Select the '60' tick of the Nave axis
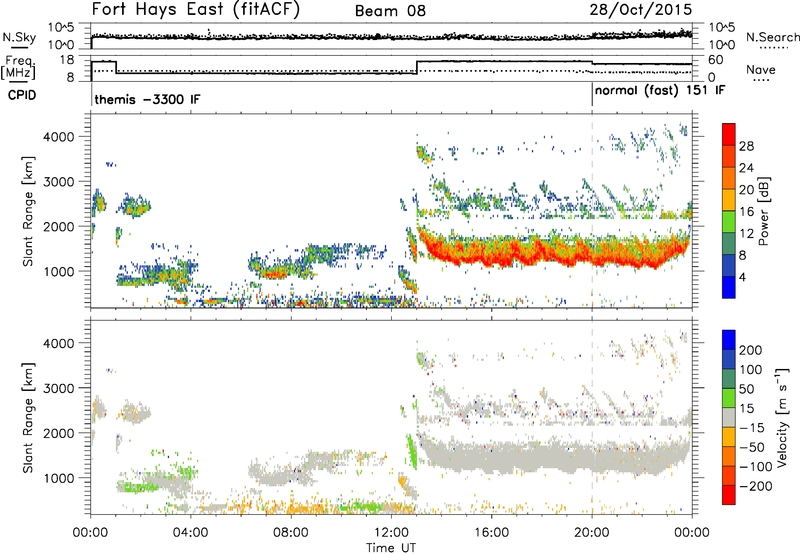Image resolution: width=800 pixels, height=554 pixels. tap(716, 60)
